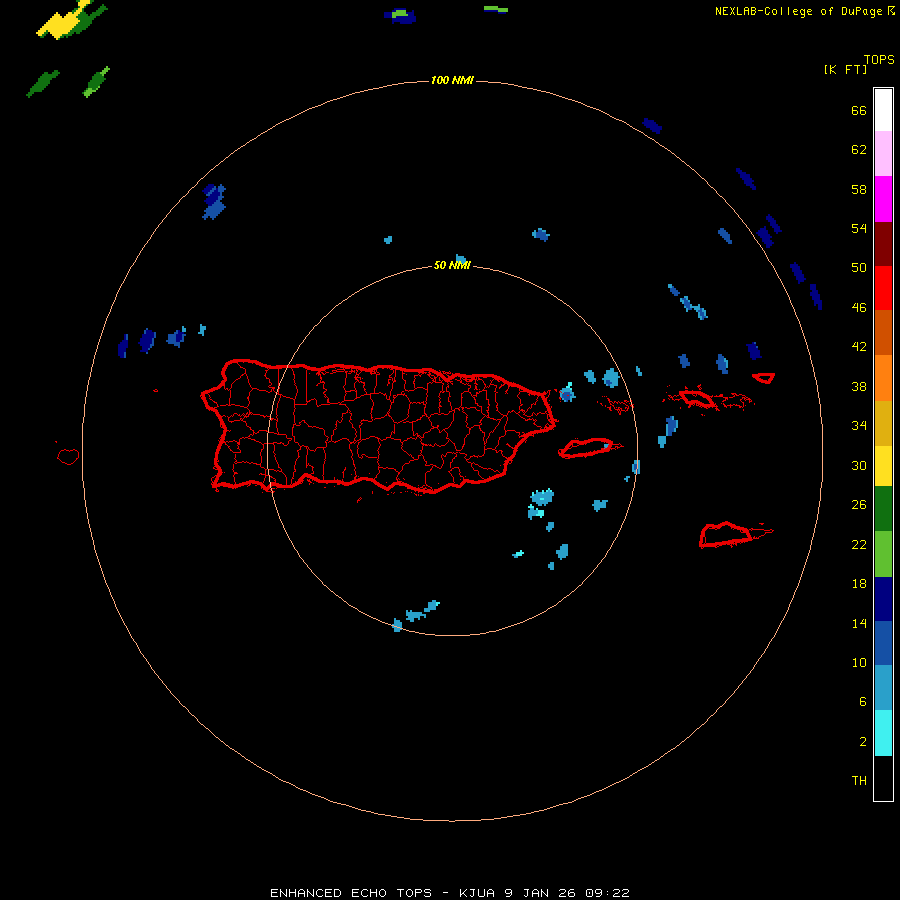900x900 pixels.
Task: Click the legend value '34'
Action: click(859, 425)
